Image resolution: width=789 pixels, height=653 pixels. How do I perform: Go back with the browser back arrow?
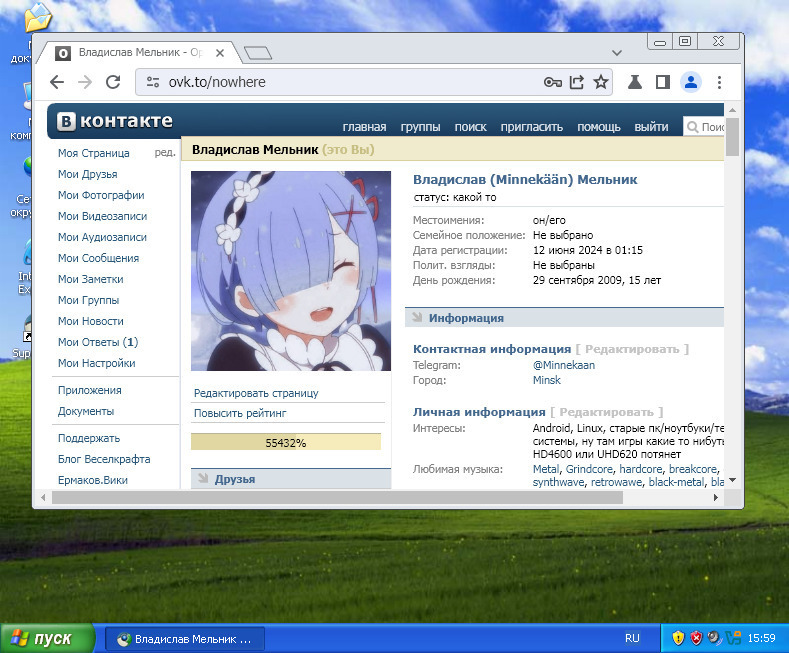coord(57,82)
